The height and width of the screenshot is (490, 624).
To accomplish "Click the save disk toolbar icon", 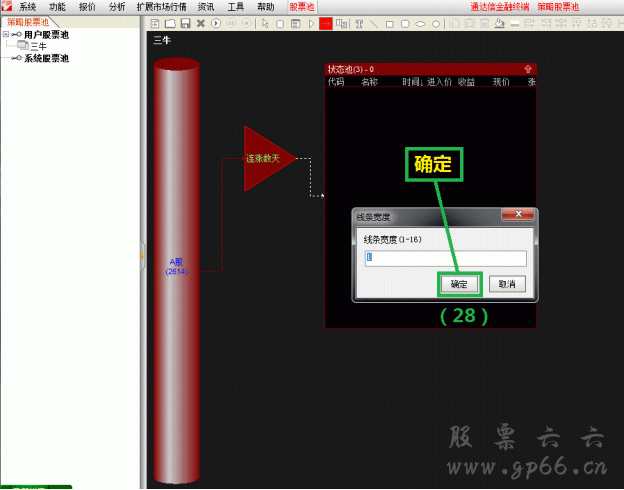I will (x=185, y=23).
